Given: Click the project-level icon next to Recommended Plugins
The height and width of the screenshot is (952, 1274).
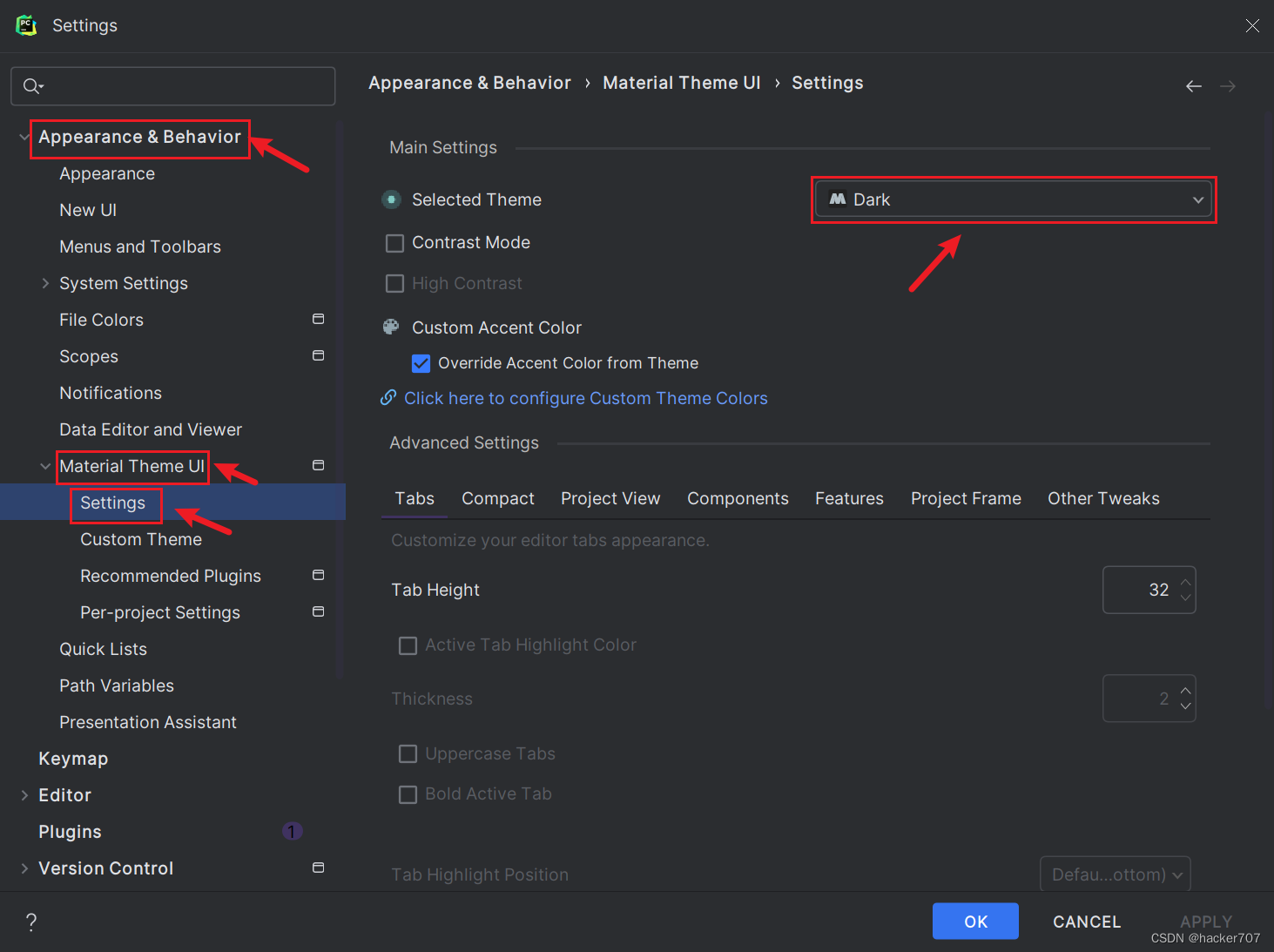Looking at the screenshot, I should click(x=319, y=576).
